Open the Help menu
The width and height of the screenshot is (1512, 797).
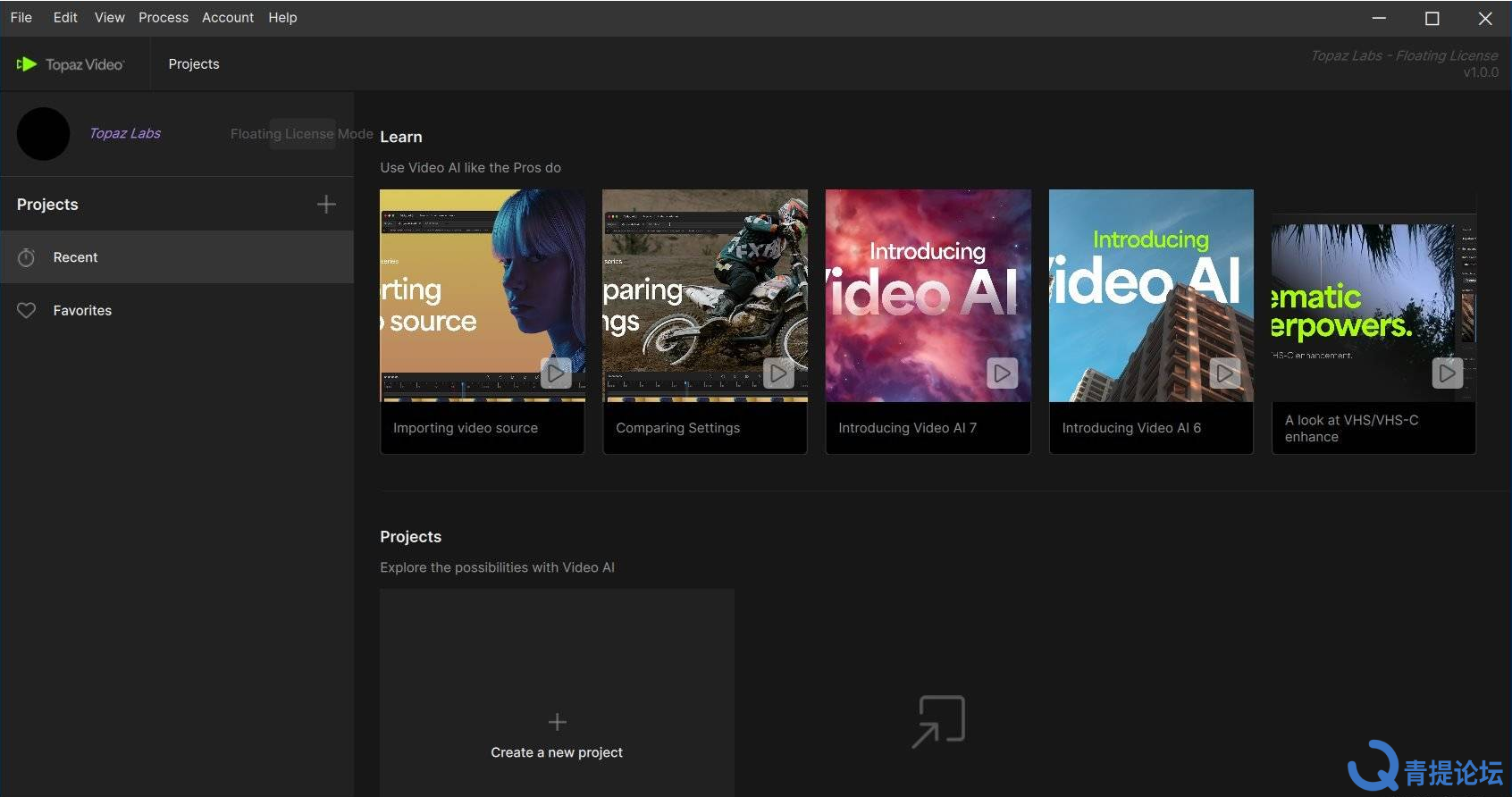(282, 18)
